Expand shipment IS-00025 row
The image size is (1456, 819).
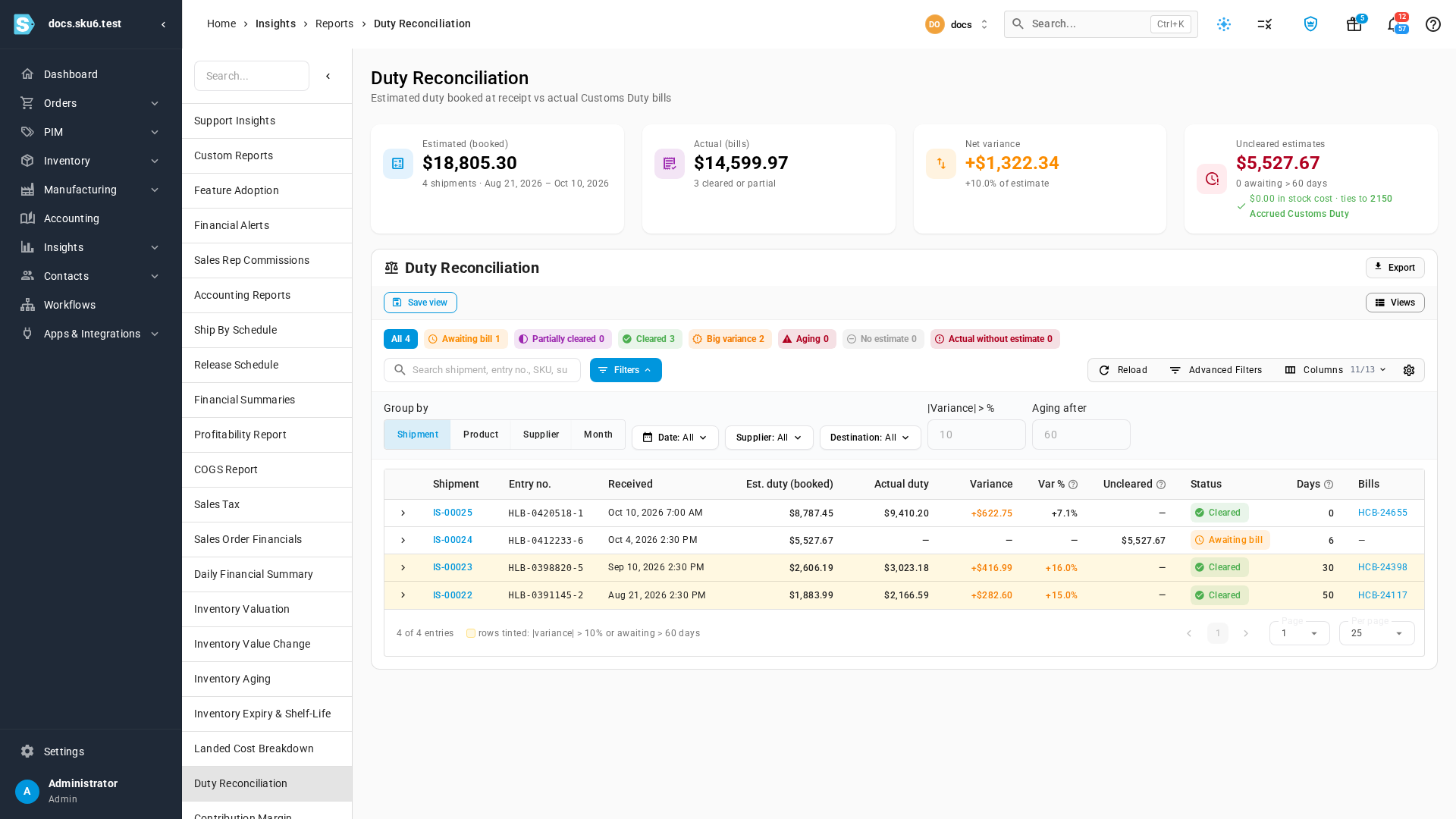click(403, 513)
